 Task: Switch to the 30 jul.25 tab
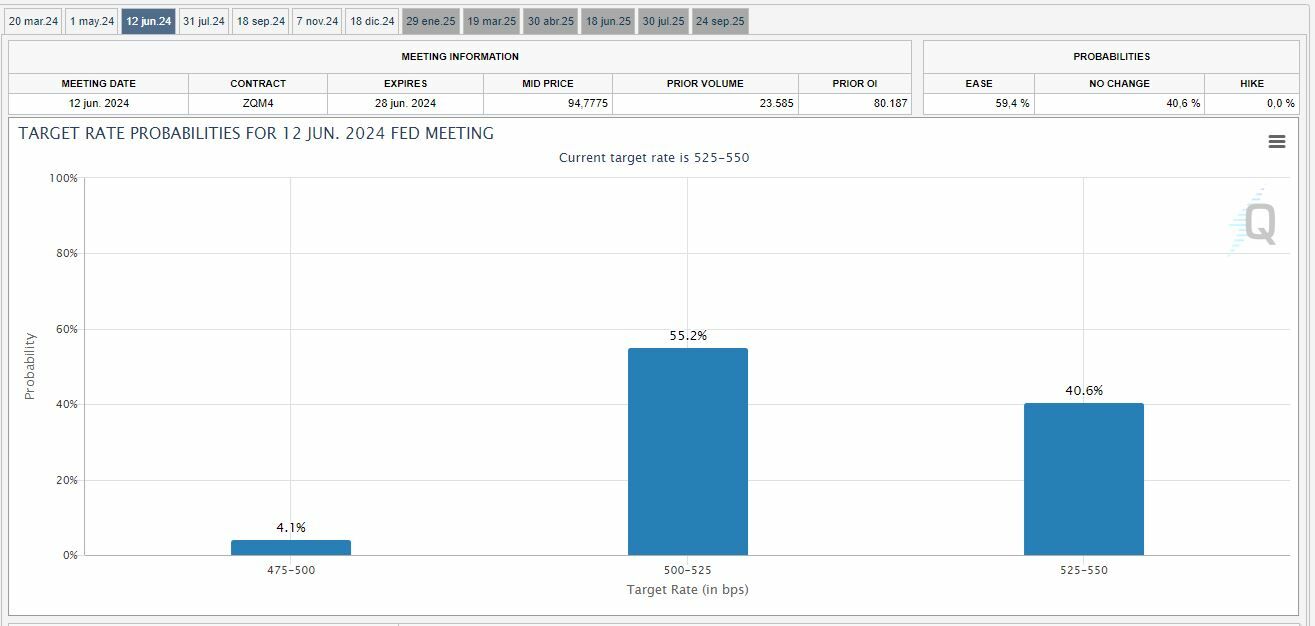pyautogui.click(x=664, y=21)
